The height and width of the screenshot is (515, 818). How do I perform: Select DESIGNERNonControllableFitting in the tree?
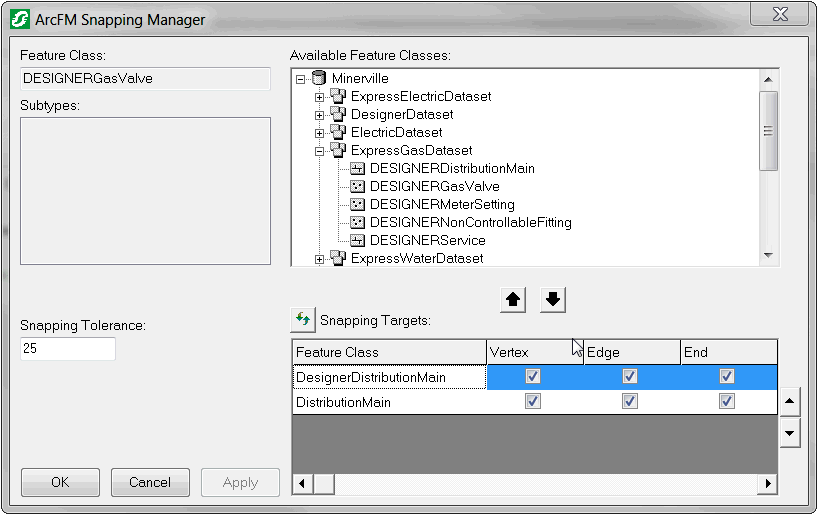[x=471, y=223]
